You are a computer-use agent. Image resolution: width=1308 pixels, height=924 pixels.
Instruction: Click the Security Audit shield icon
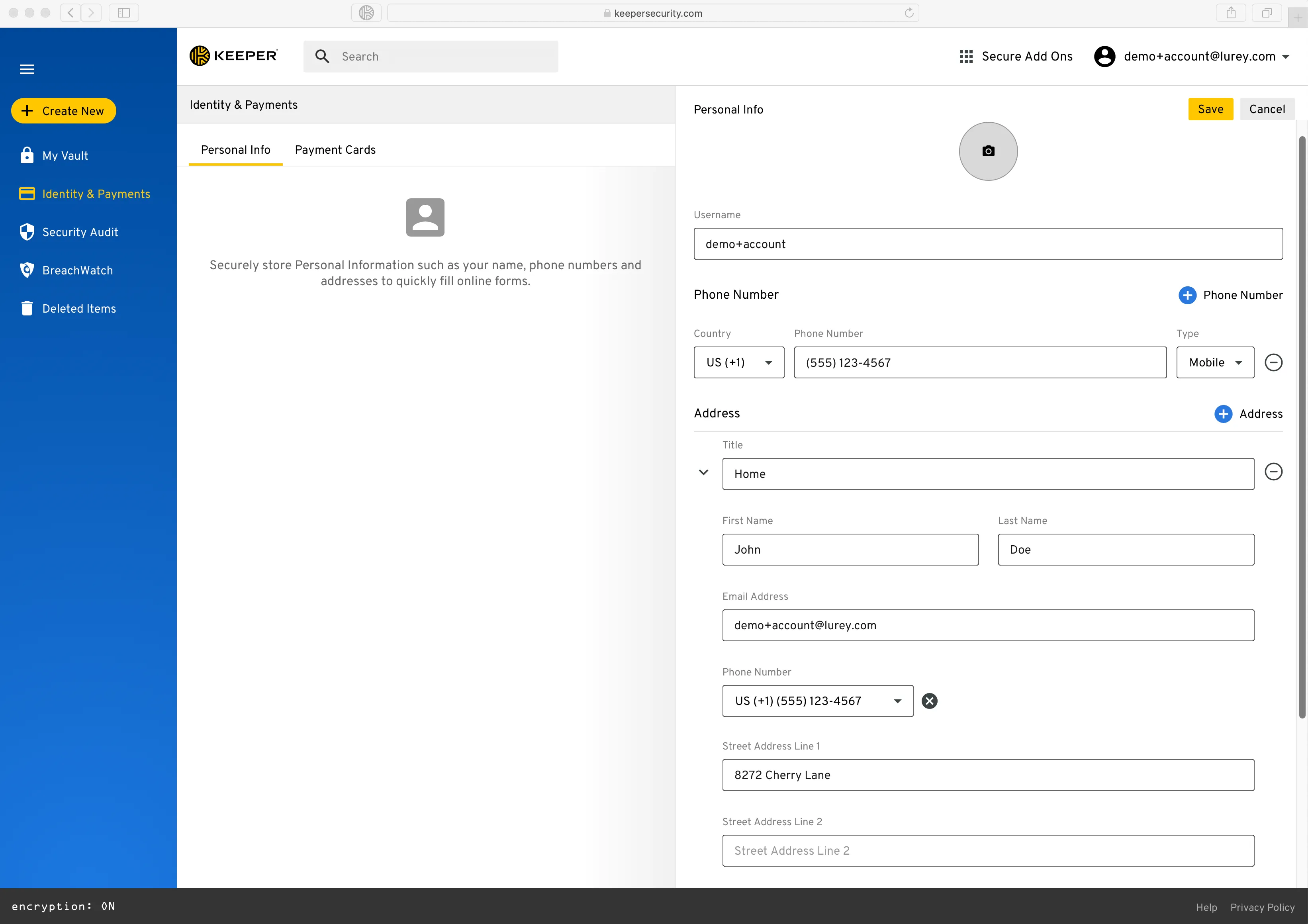click(27, 232)
